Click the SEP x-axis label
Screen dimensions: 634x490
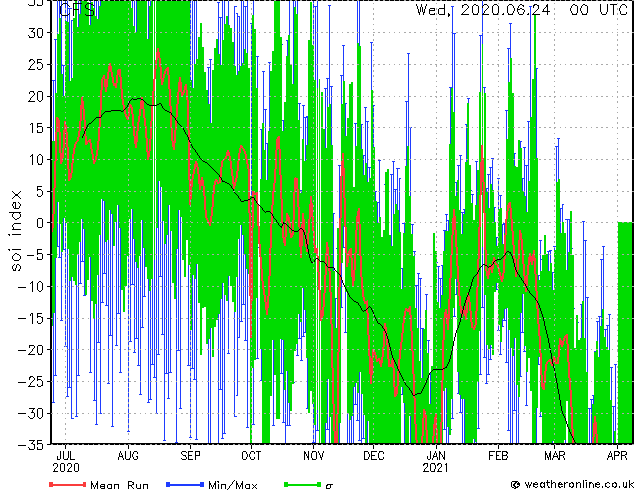[x=190, y=456]
